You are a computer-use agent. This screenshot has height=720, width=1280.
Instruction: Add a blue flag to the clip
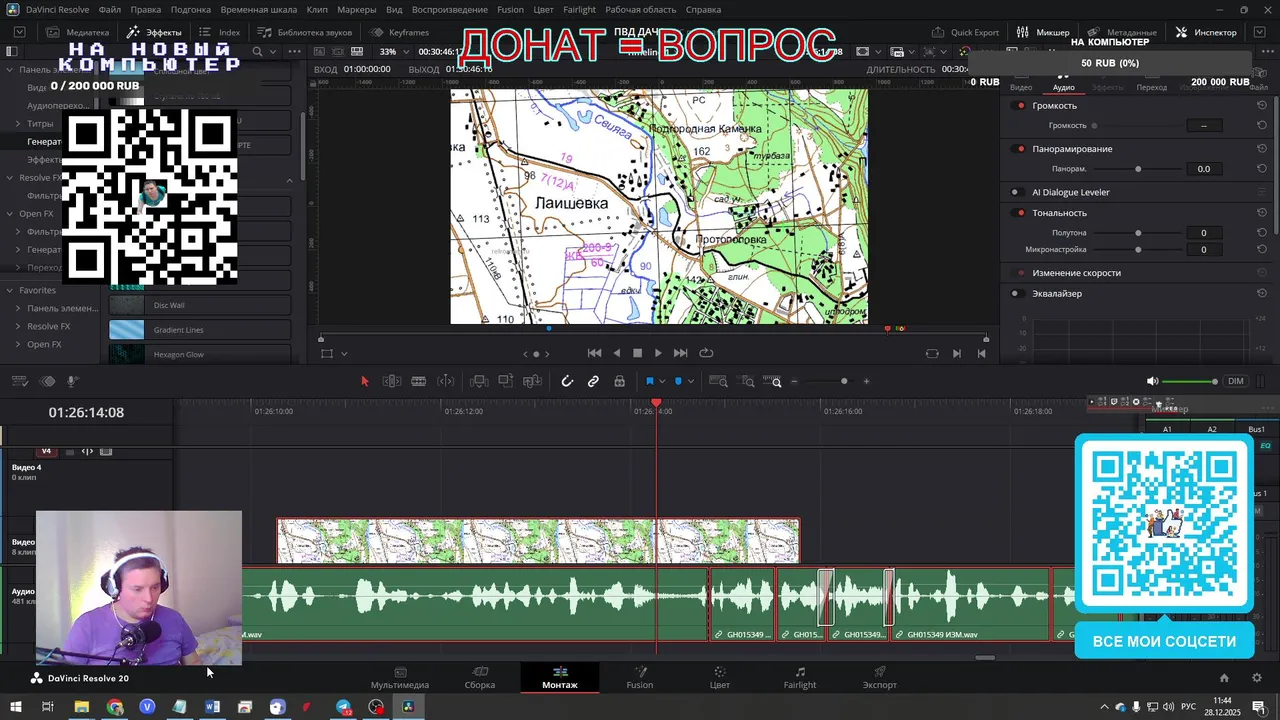[x=649, y=381]
